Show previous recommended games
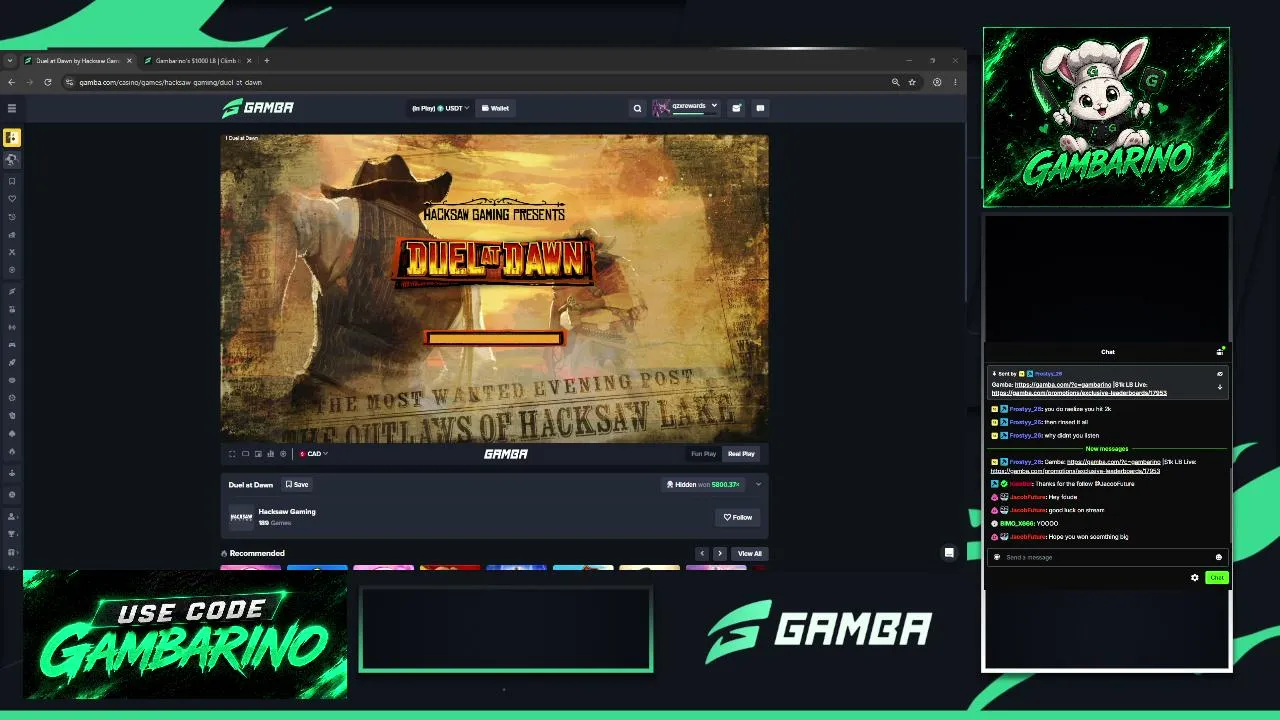Image resolution: width=1280 pixels, height=720 pixels. pos(702,553)
